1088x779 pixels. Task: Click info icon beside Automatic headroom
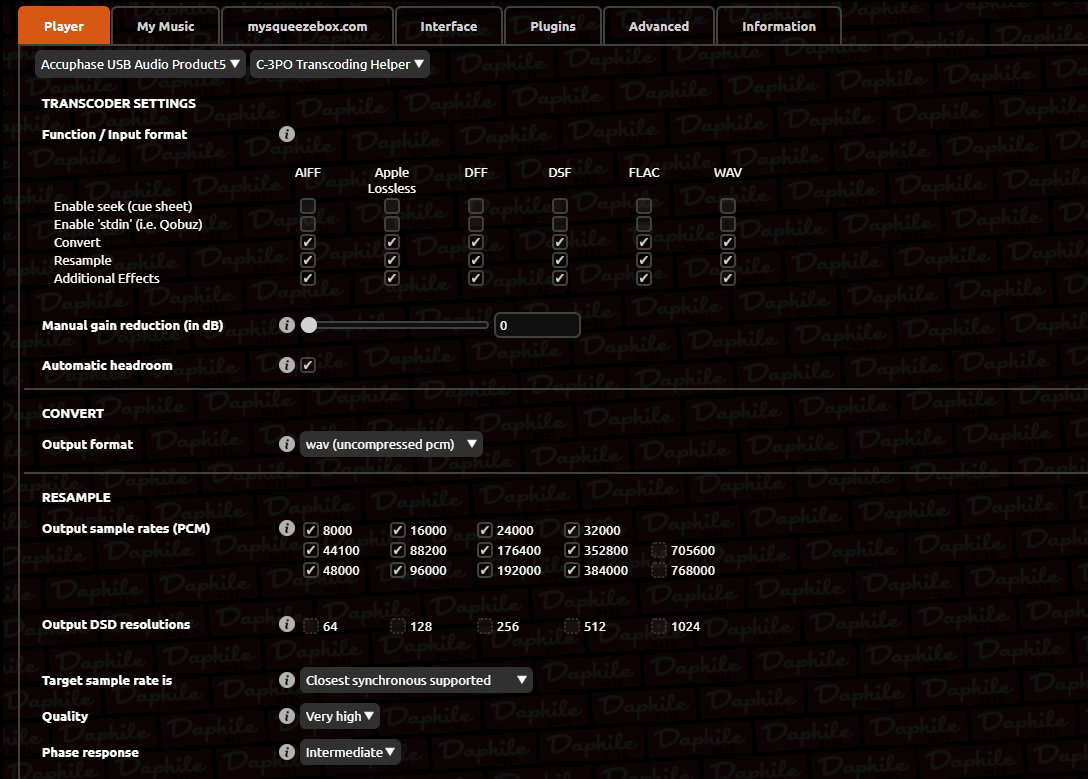click(x=287, y=365)
